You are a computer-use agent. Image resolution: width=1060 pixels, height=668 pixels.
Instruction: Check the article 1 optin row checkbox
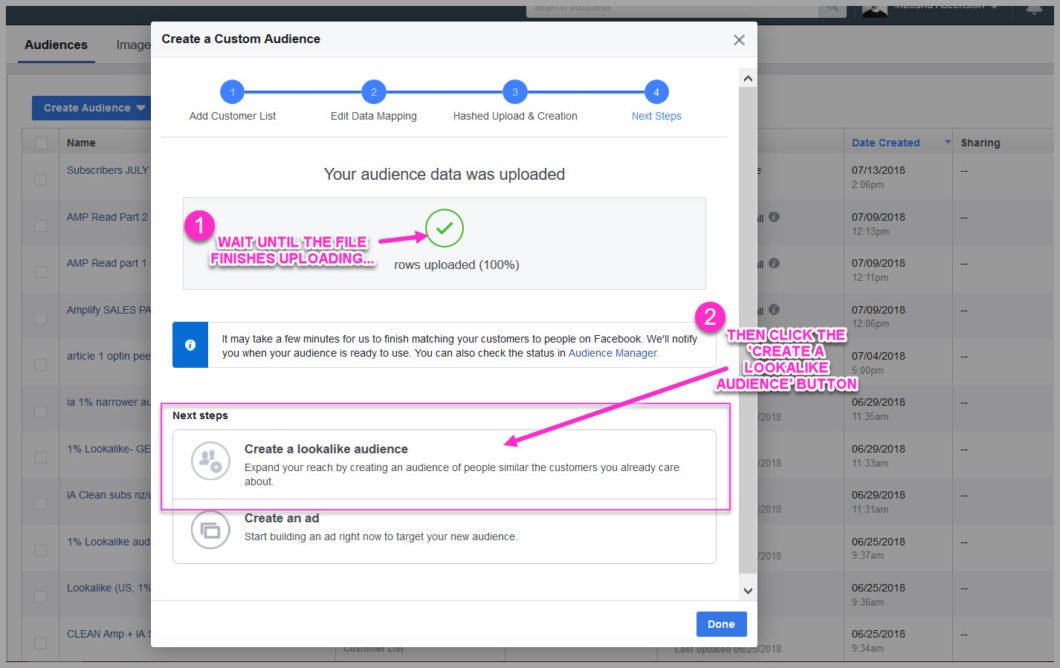41,365
